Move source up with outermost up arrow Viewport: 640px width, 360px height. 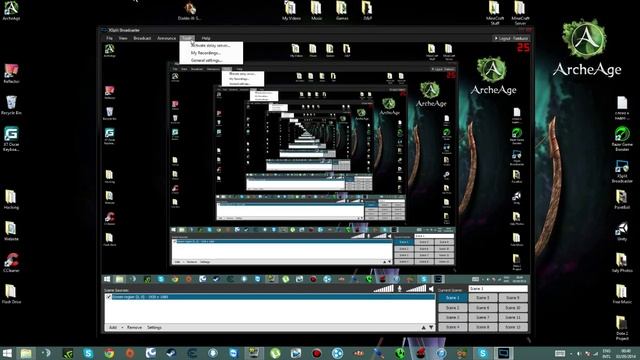tap(423, 327)
